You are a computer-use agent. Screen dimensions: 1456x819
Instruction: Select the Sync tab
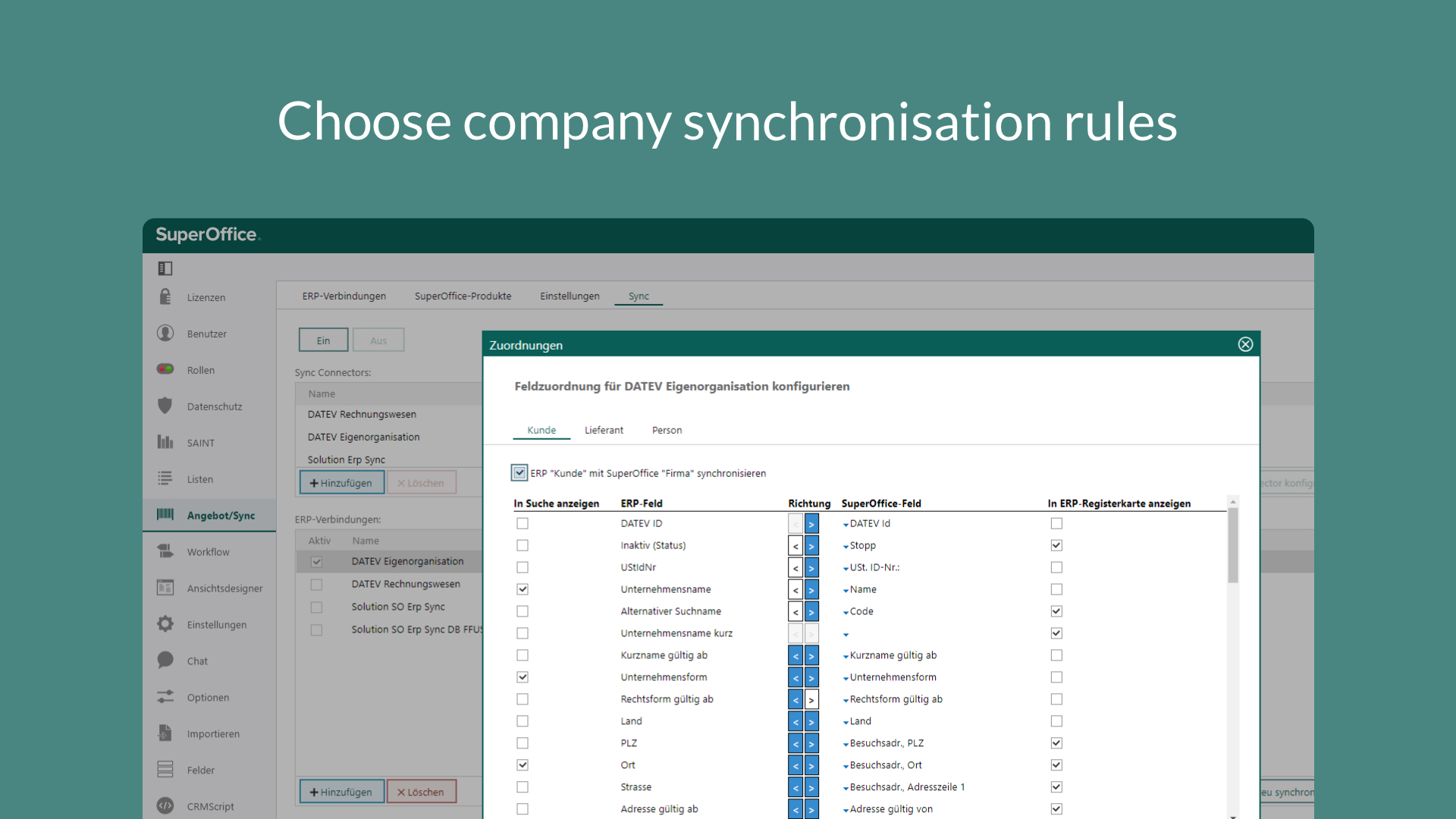(639, 297)
